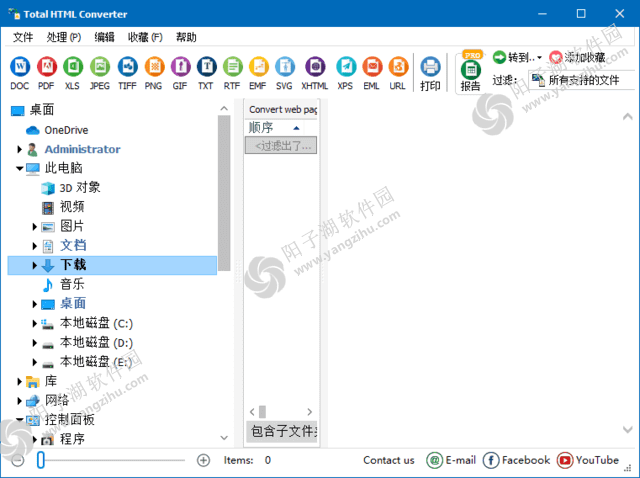
Task: Open the 编辑 menu
Action: click(x=104, y=38)
